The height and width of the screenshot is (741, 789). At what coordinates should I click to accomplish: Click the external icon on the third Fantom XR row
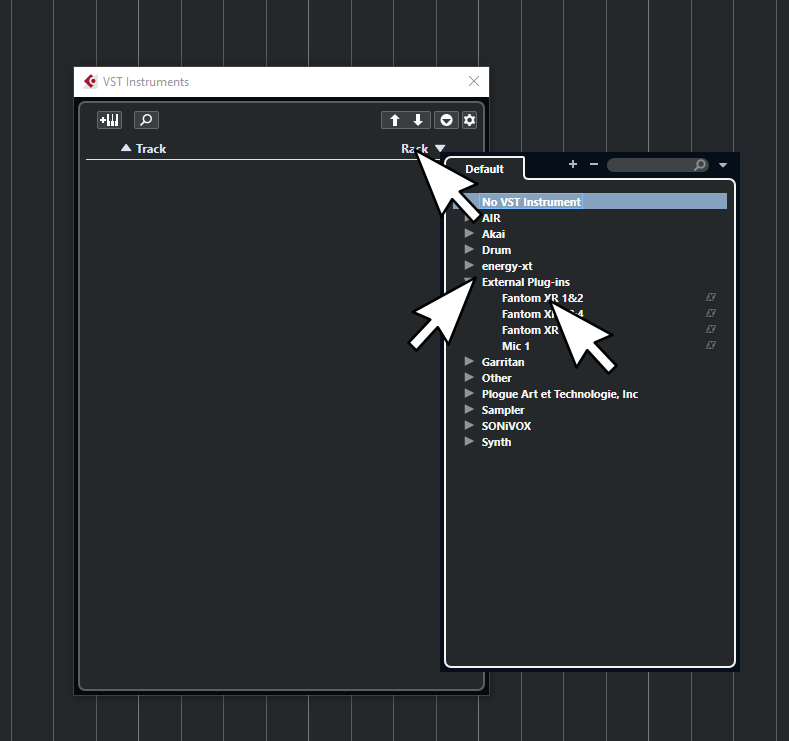711,329
